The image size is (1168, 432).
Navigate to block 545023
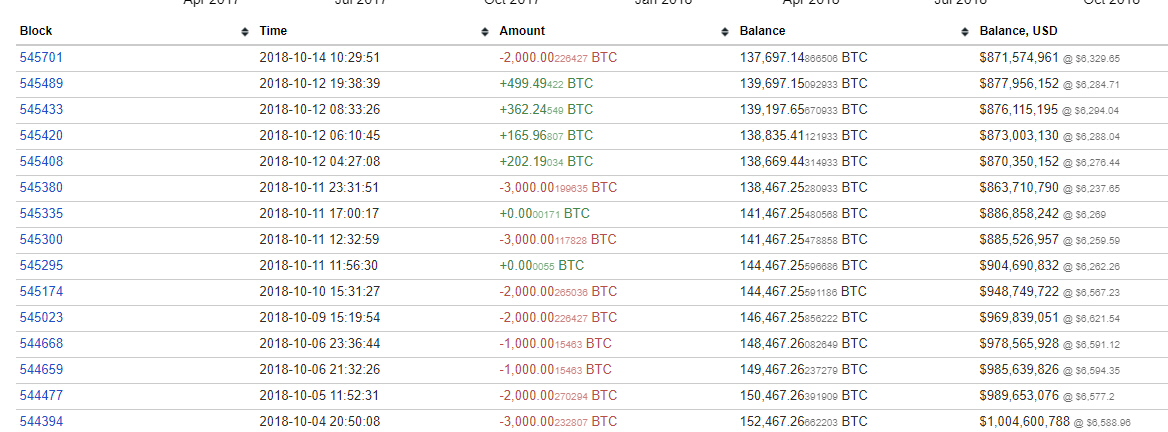coord(41,318)
